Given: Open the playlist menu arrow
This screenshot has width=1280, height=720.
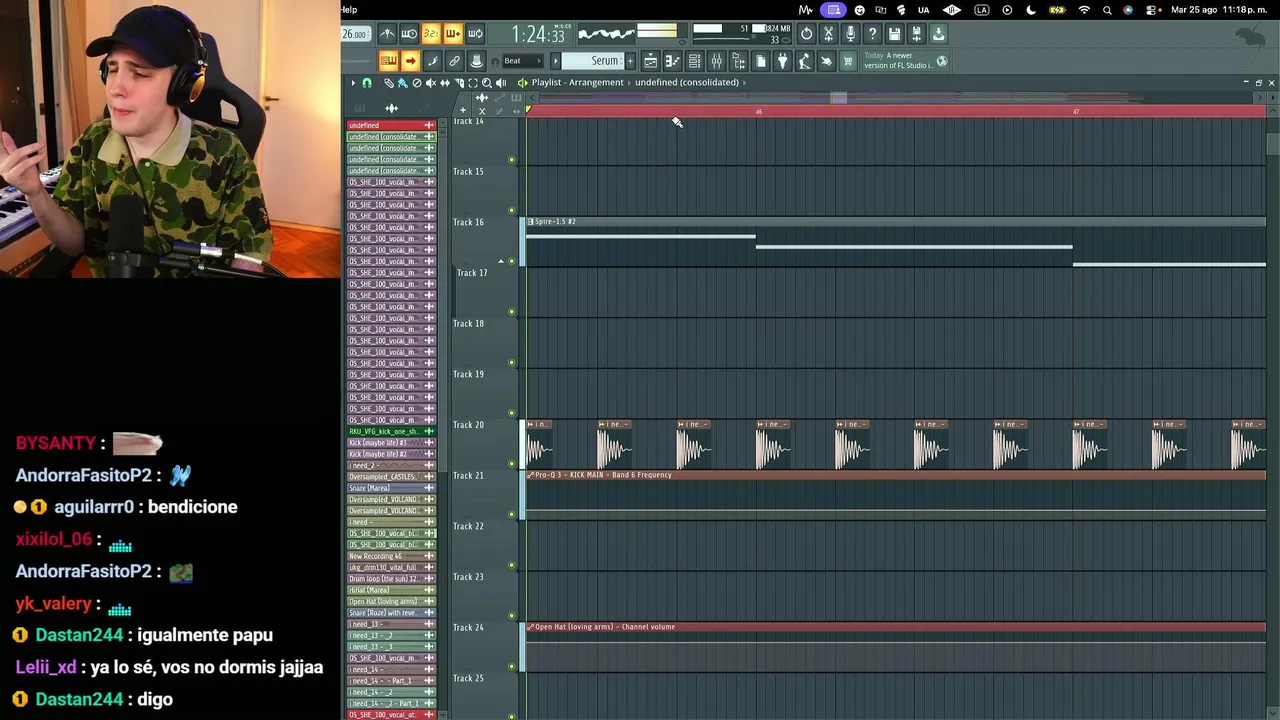Looking at the screenshot, I should [x=353, y=83].
